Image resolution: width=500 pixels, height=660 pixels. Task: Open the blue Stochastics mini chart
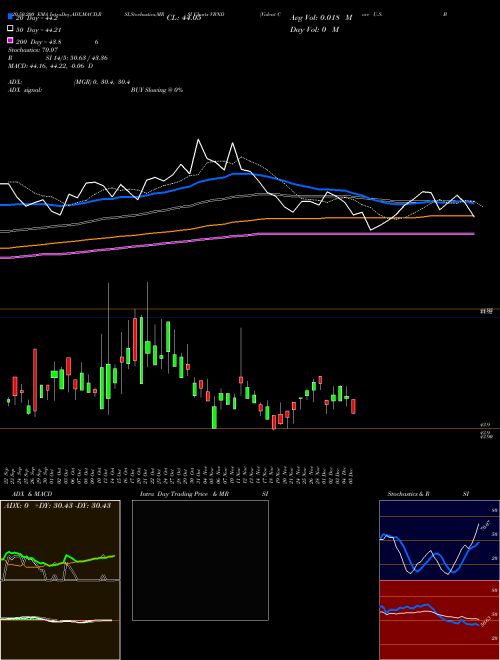tap(439, 540)
